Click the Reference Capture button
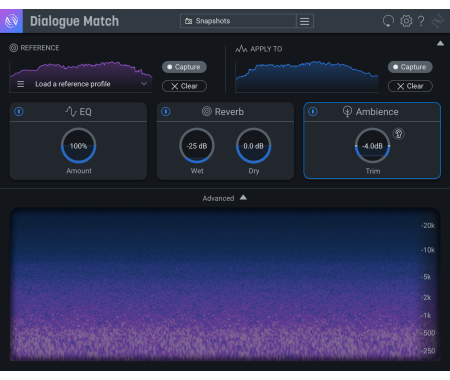Image resolution: width=450 pixels, height=380 pixels. [184, 67]
